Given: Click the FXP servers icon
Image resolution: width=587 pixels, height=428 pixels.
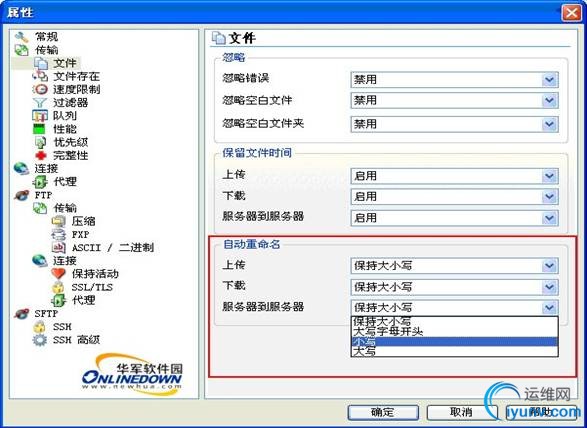Looking at the screenshot, I should coord(58,234).
